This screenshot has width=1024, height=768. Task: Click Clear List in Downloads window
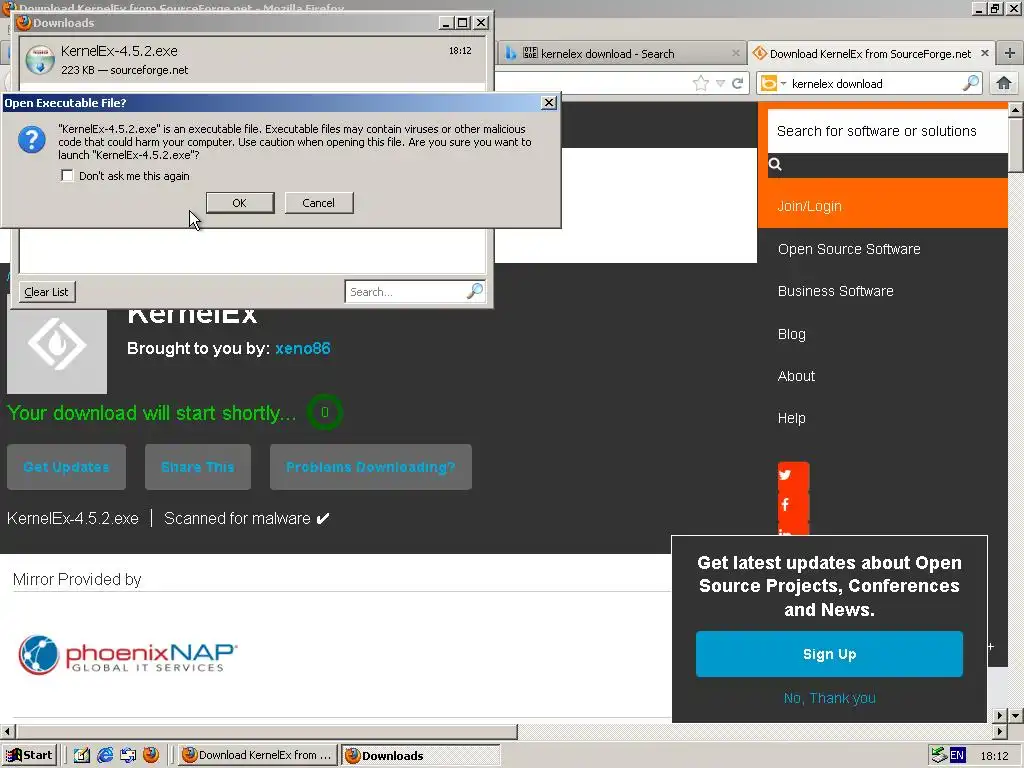click(47, 292)
